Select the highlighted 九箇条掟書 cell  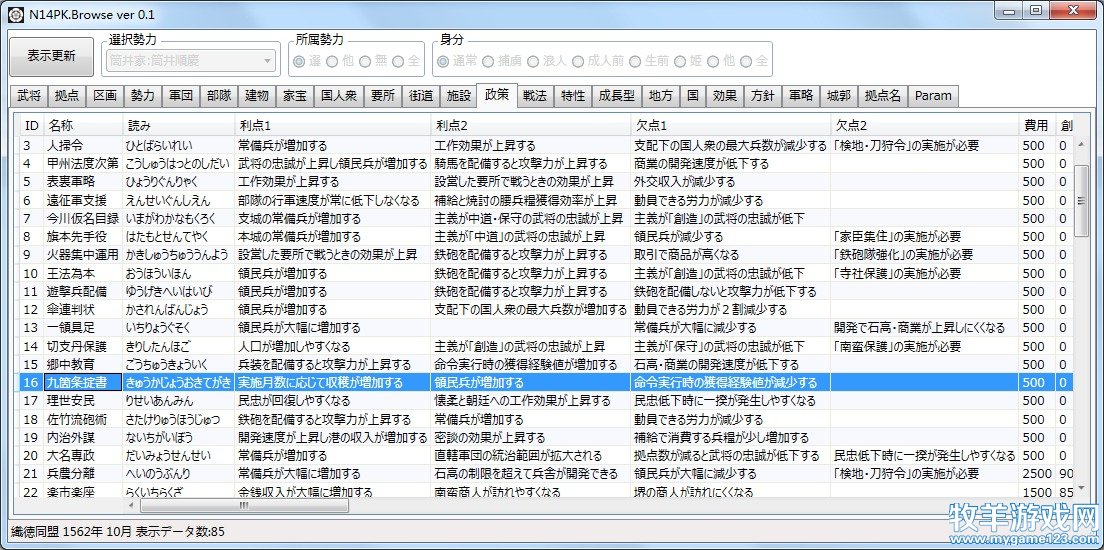tap(83, 382)
